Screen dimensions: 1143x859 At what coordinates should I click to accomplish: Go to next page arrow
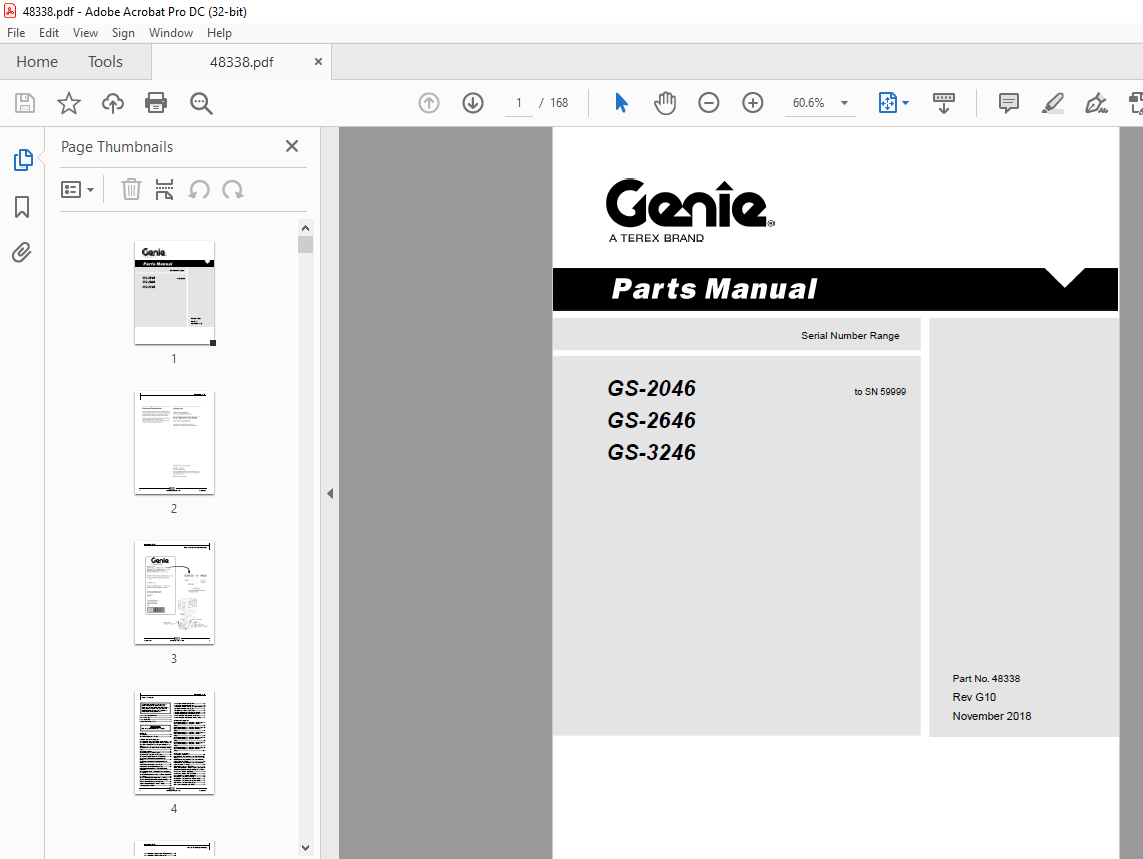coord(473,103)
